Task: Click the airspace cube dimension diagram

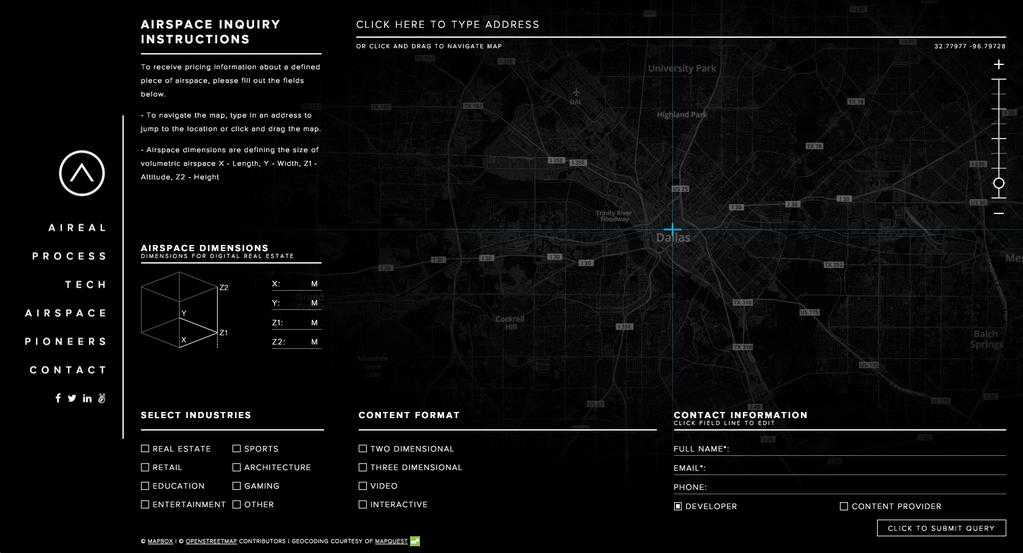Action: pyautogui.click(x=185, y=310)
